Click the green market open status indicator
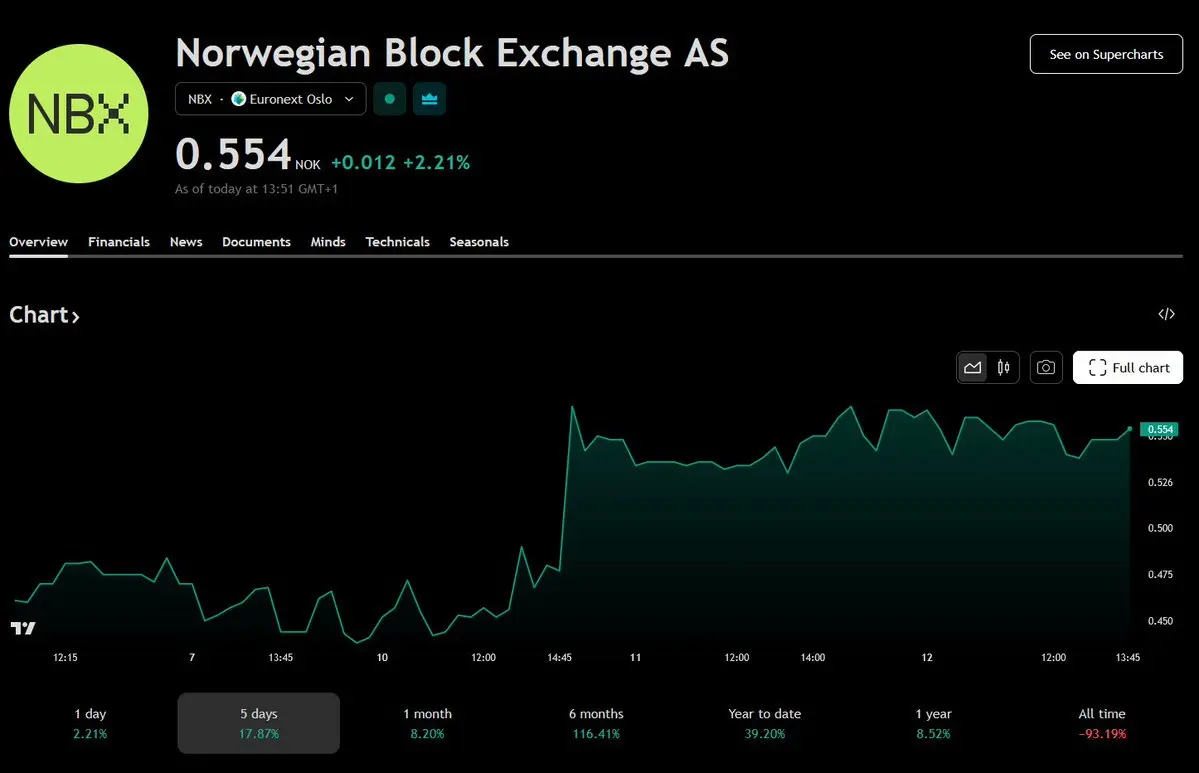This screenshot has height=773, width=1199. tap(390, 99)
